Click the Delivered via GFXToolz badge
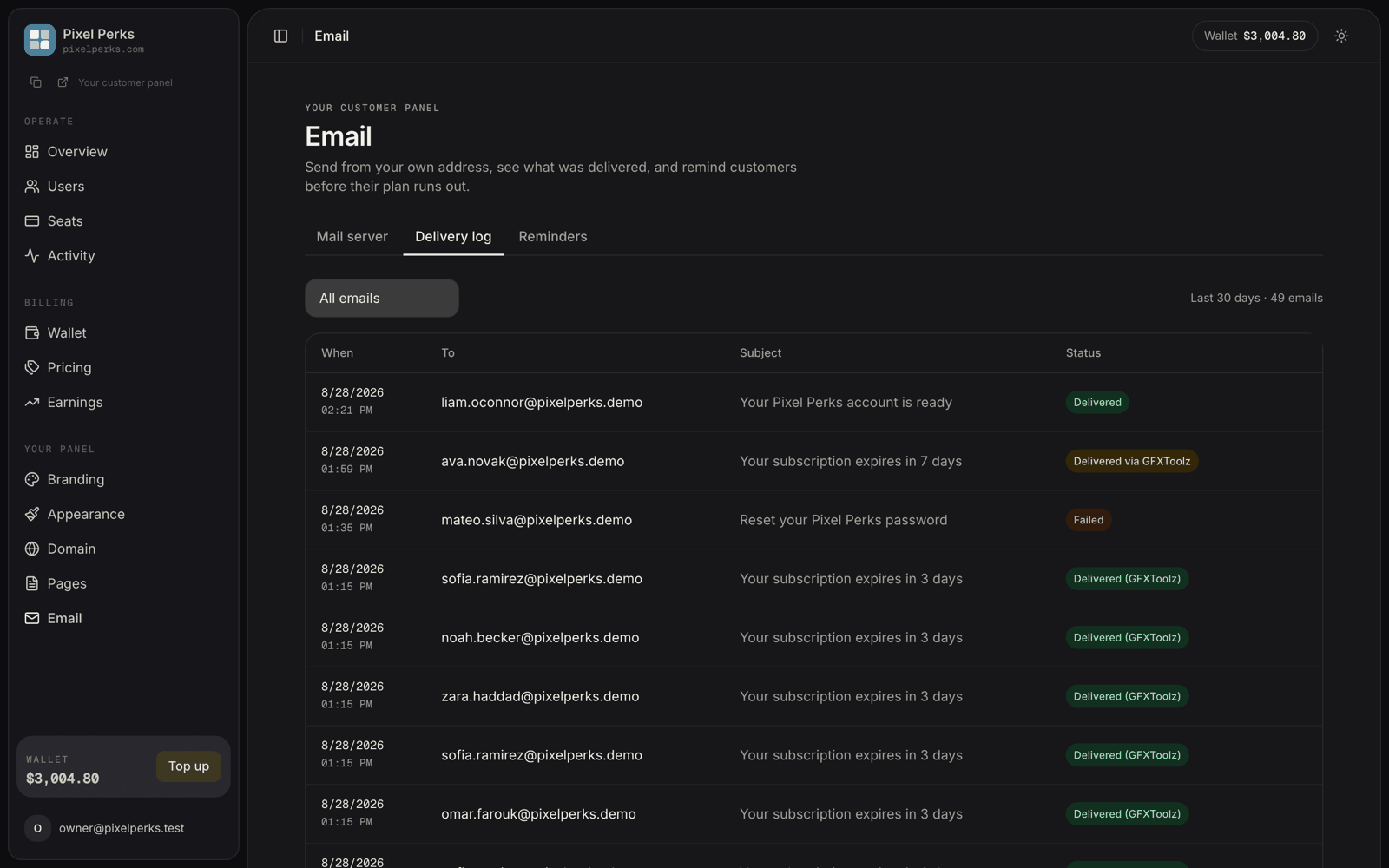 coord(1132,461)
